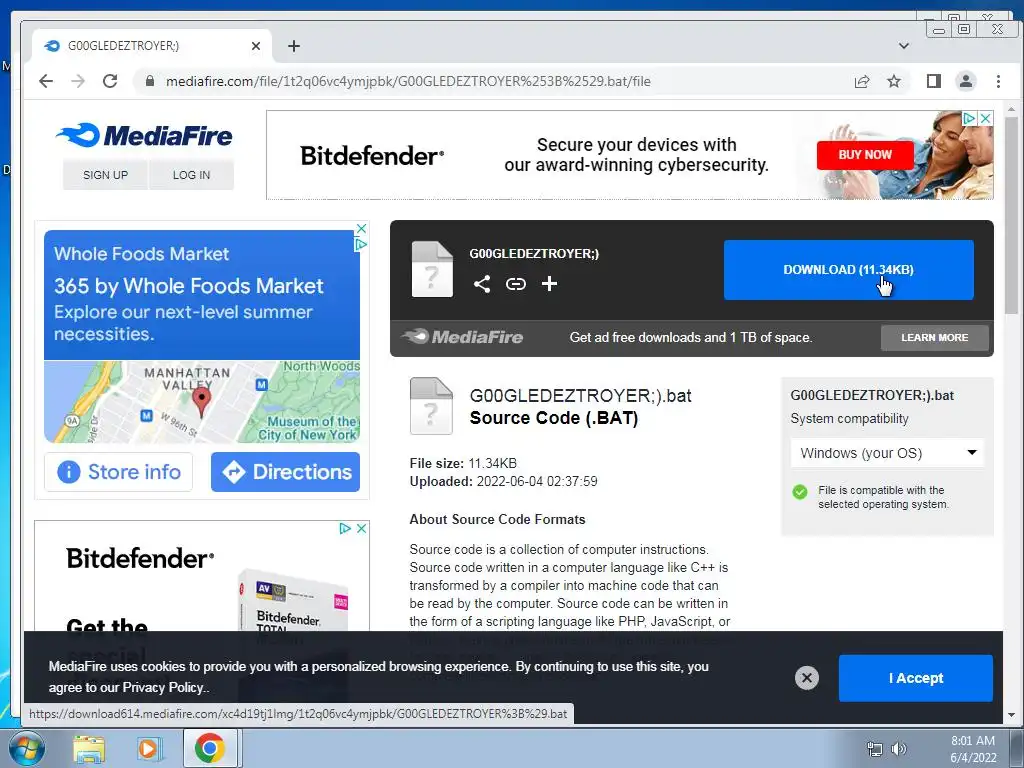Open a new browser tab

[x=294, y=46]
